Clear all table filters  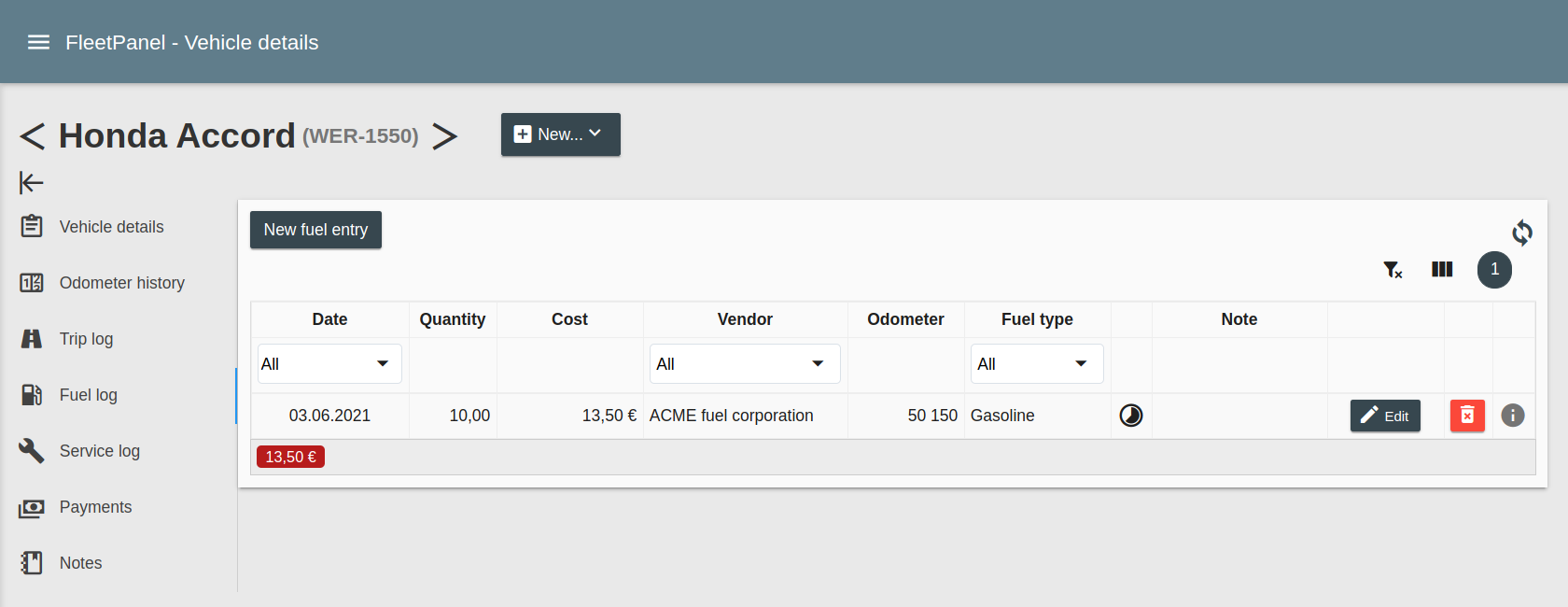click(1393, 270)
